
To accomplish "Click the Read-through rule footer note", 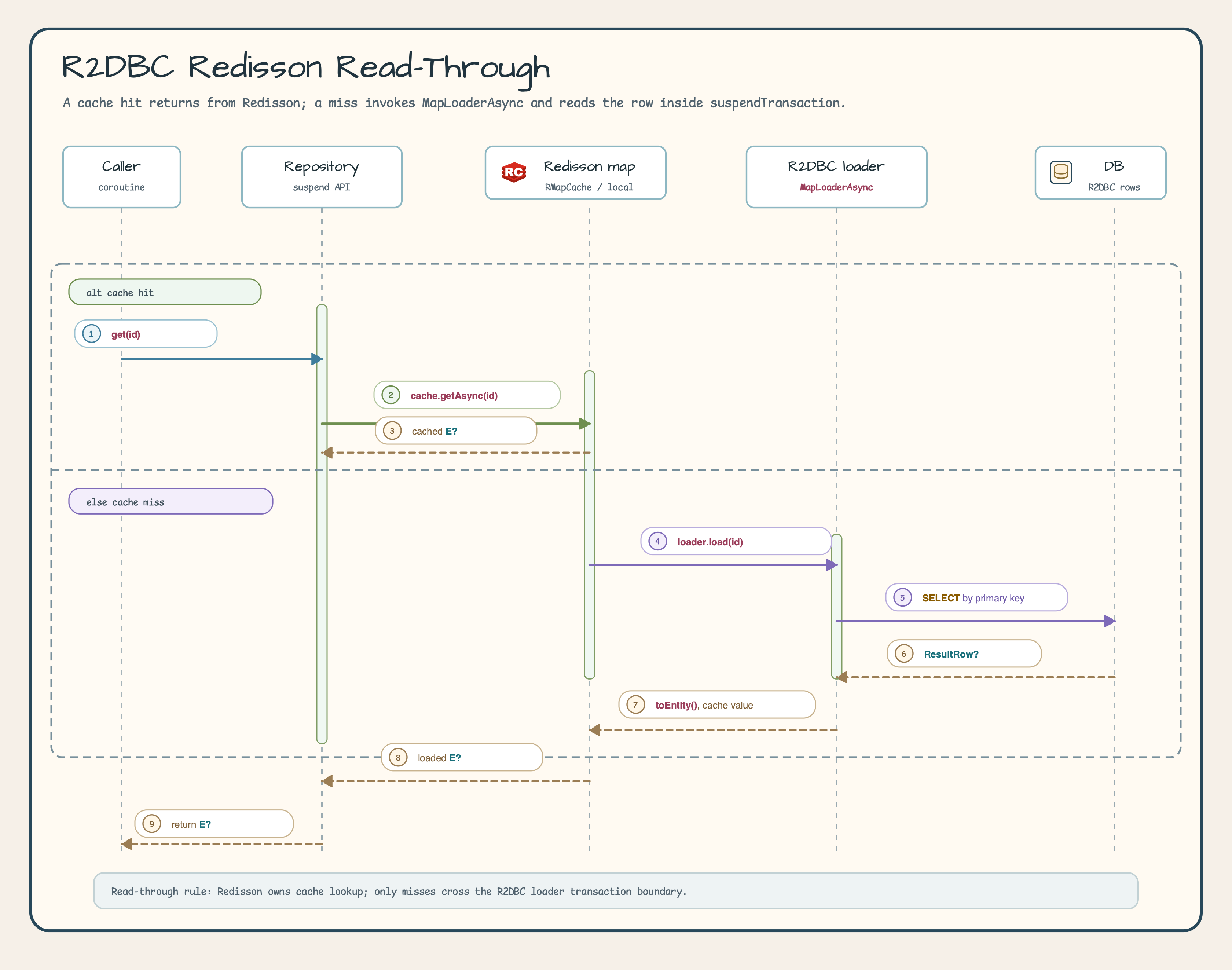I will 615,891.
